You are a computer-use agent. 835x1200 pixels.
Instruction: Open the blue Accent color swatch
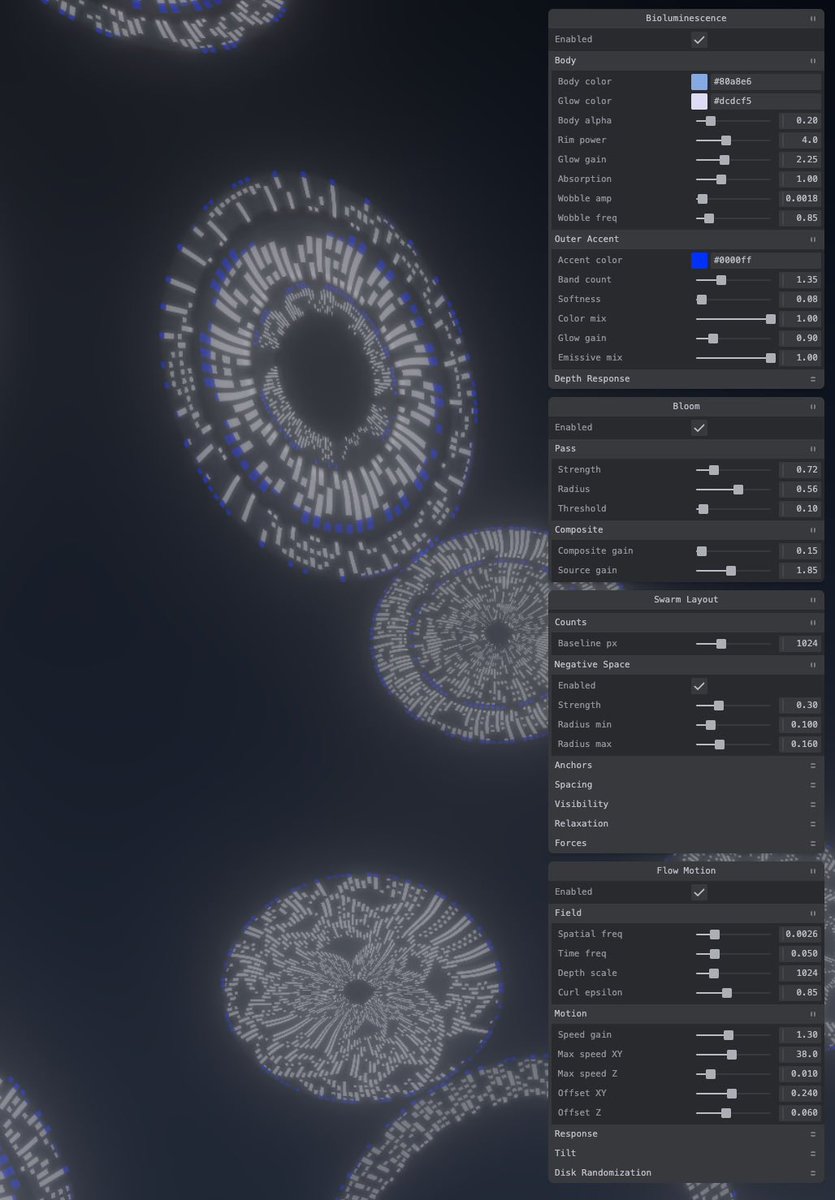(x=699, y=260)
